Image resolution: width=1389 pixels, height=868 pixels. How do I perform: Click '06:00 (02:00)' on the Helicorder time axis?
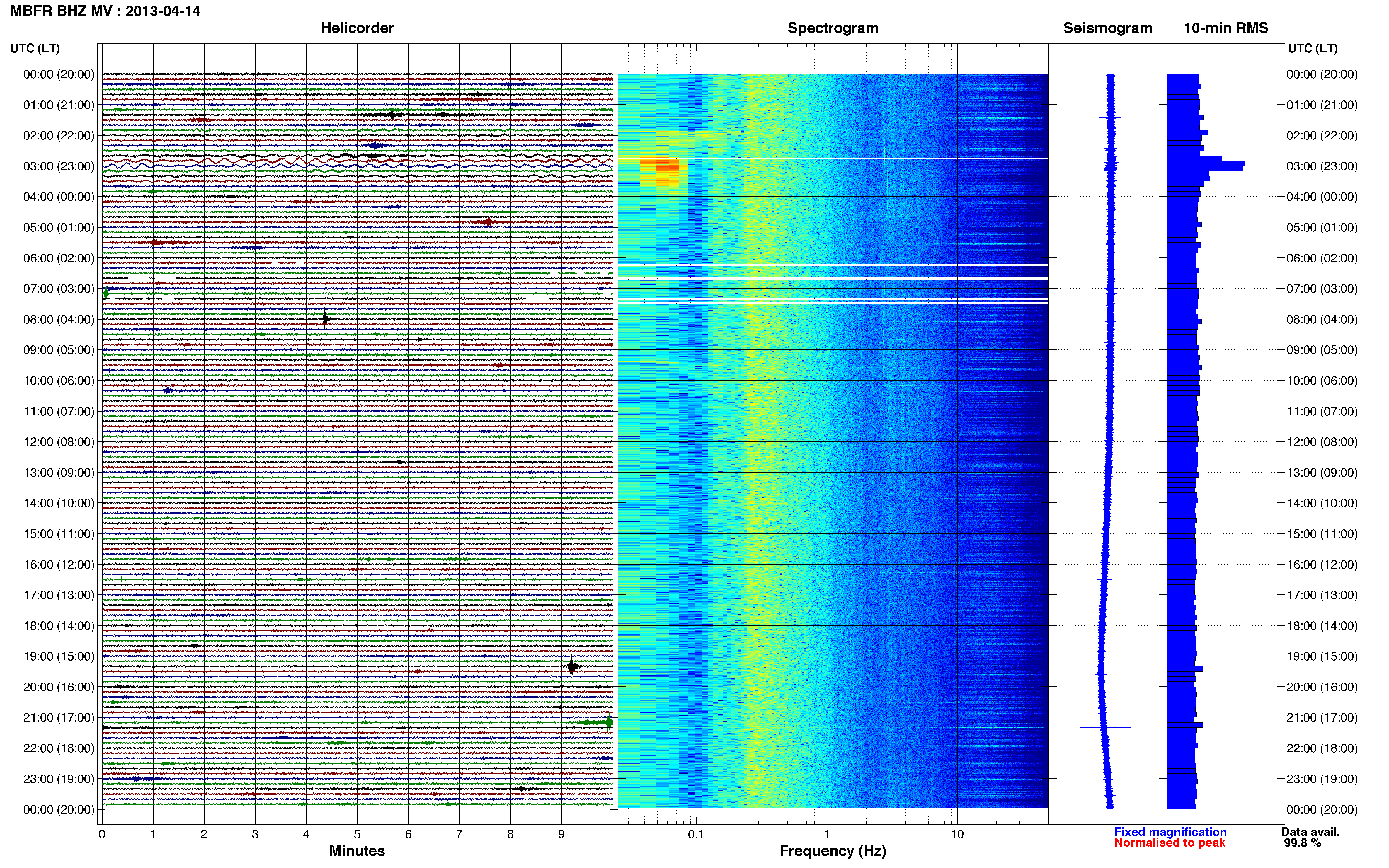click(59, 258)
